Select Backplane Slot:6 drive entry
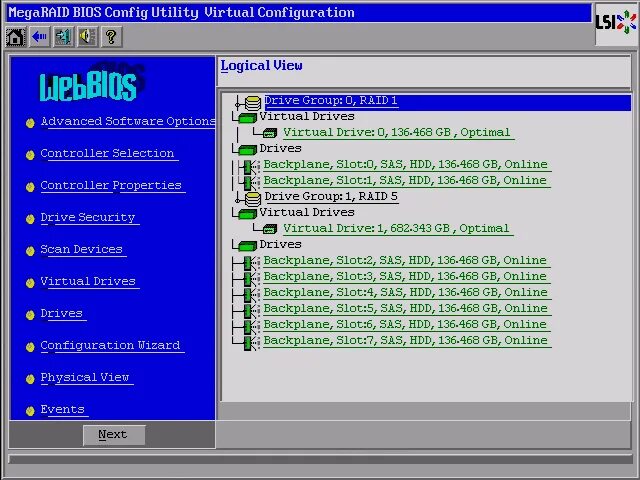 (405, 324)
